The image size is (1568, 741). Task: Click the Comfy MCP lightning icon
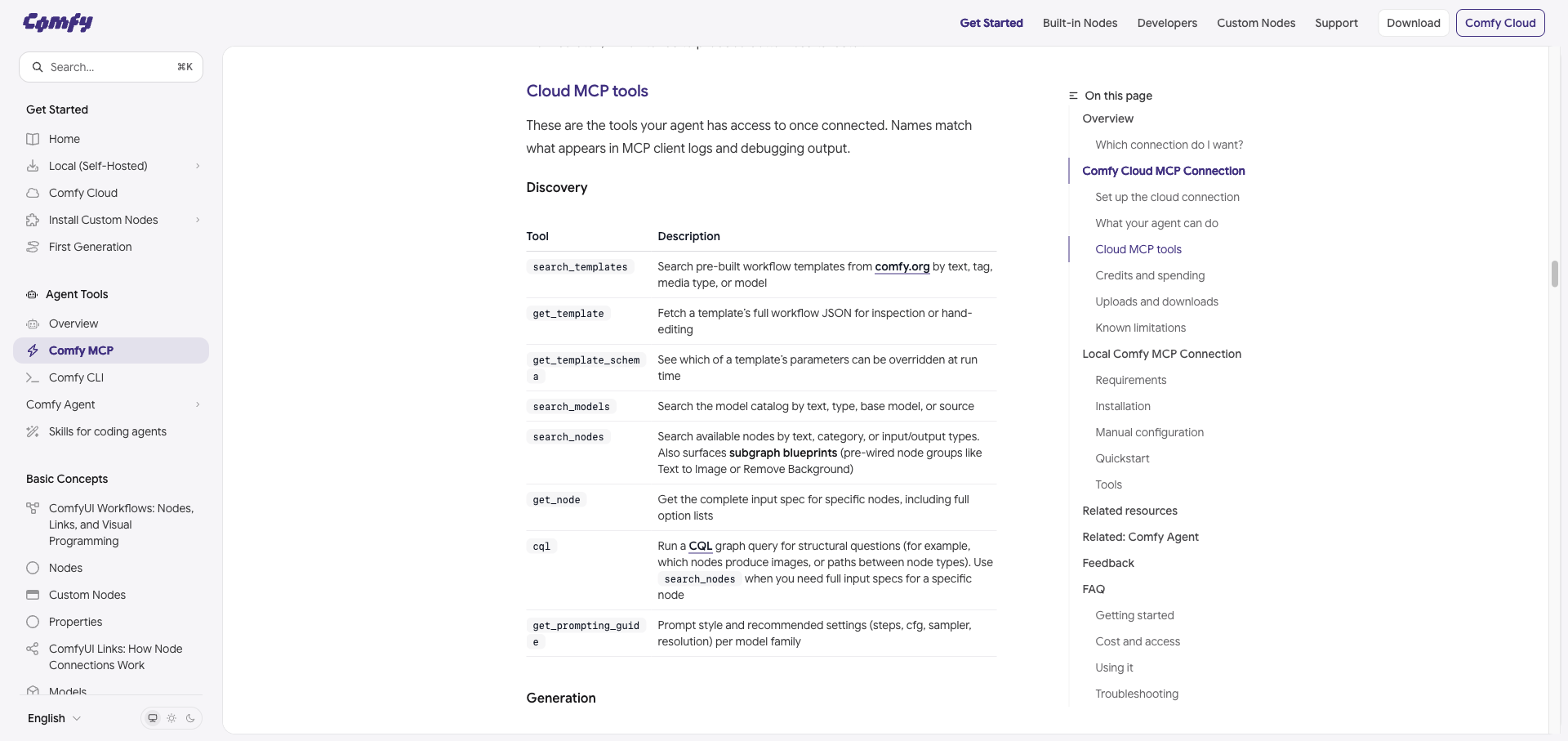coord(33,350)
